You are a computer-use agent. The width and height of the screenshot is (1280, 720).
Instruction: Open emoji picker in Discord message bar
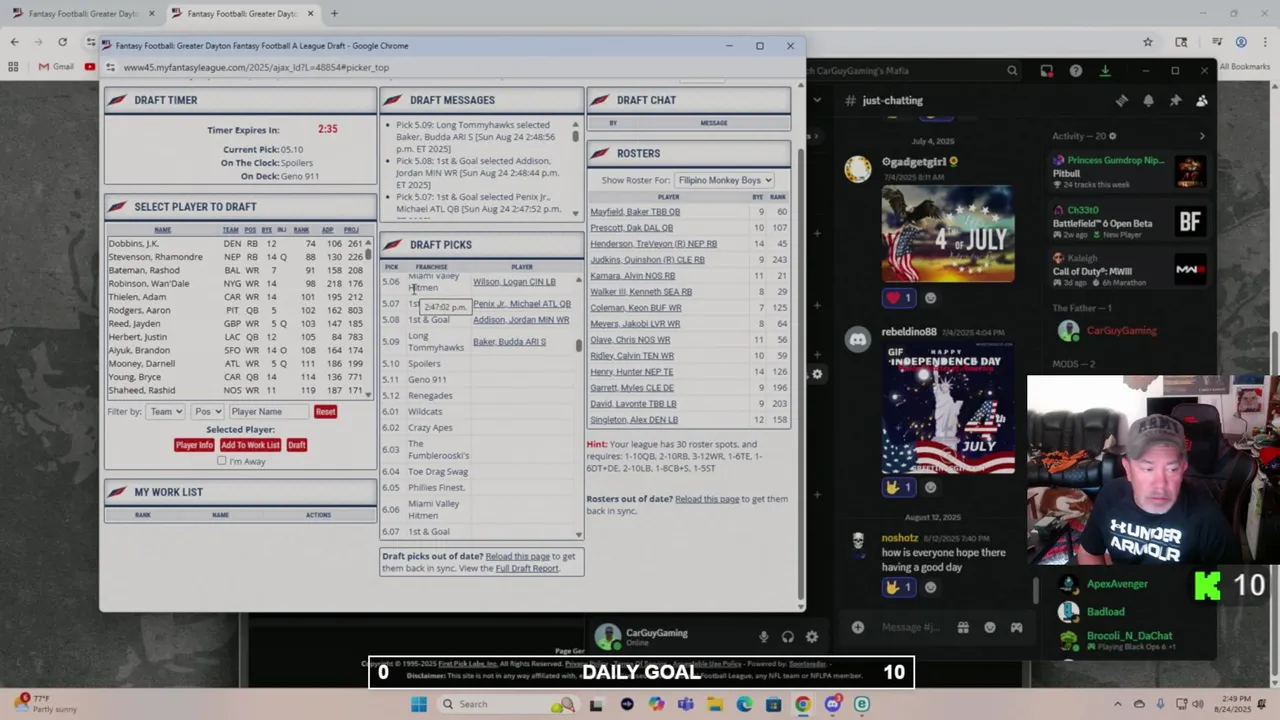click(990, 627)
